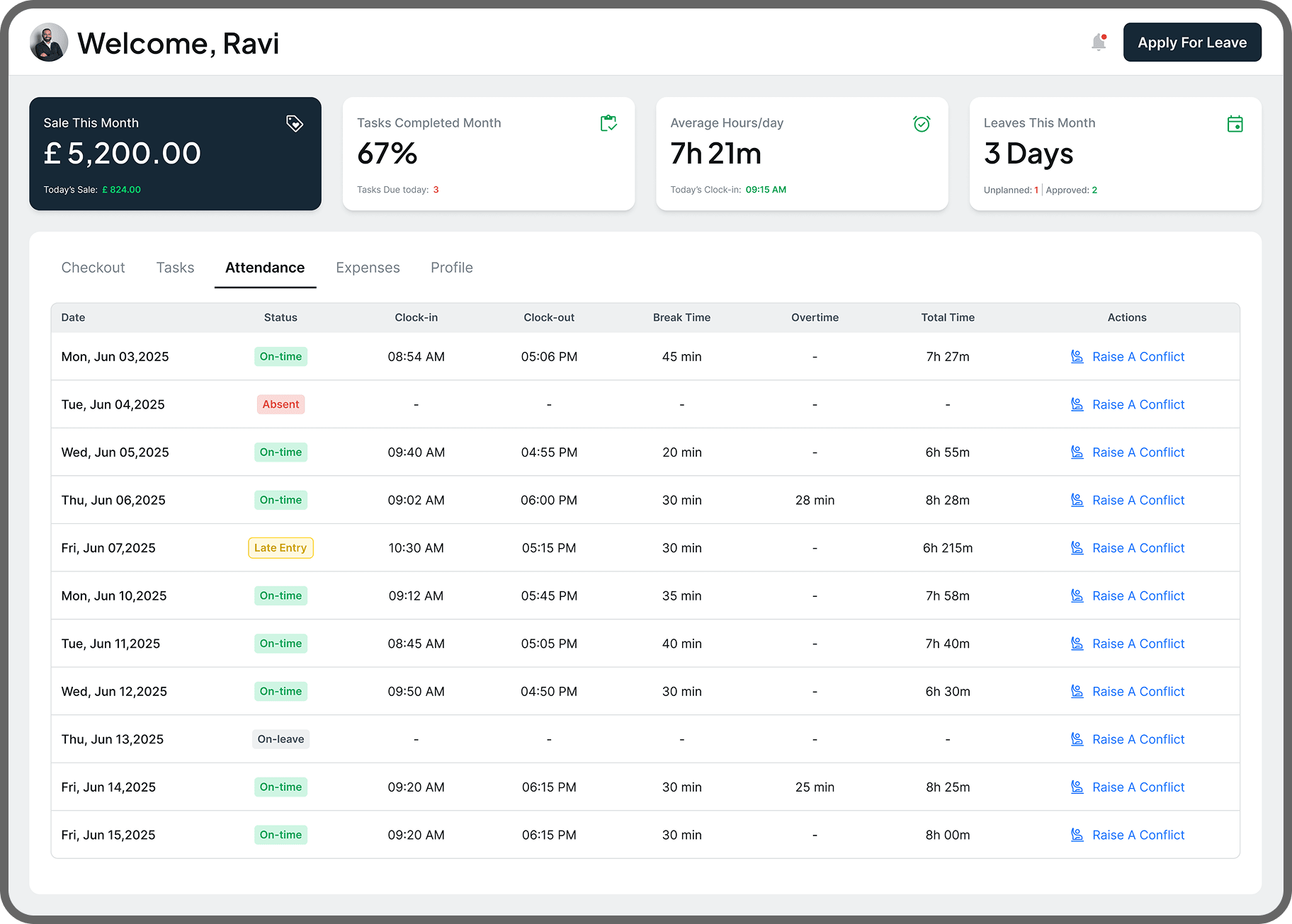Click the conflict icon for On-leave Jun 13 row
This screenshot has width=1292, height=924.
coord(1077,738)
